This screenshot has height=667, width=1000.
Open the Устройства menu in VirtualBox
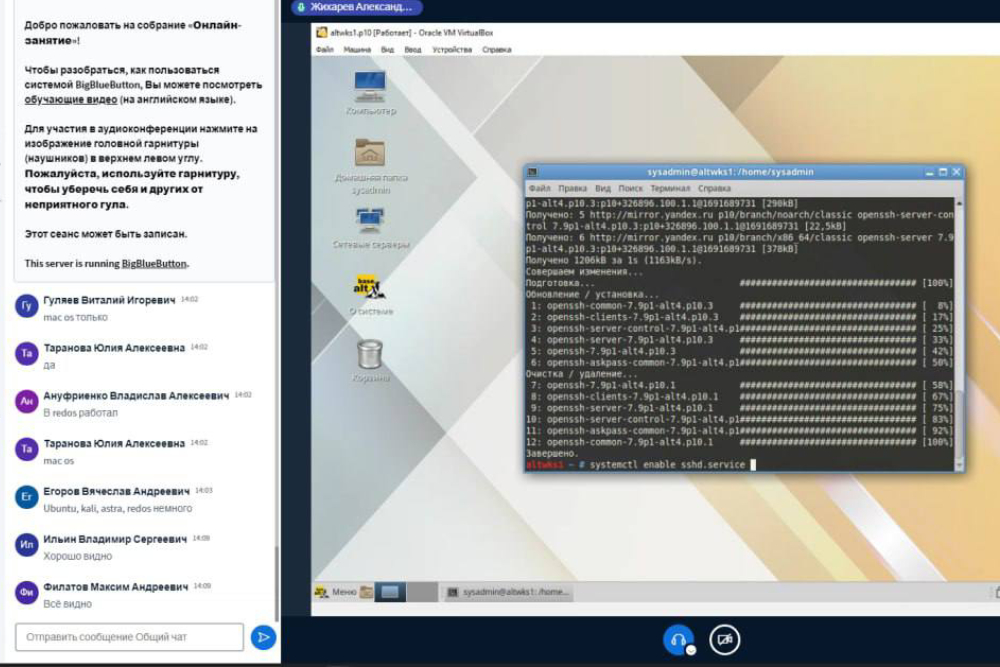452,48
